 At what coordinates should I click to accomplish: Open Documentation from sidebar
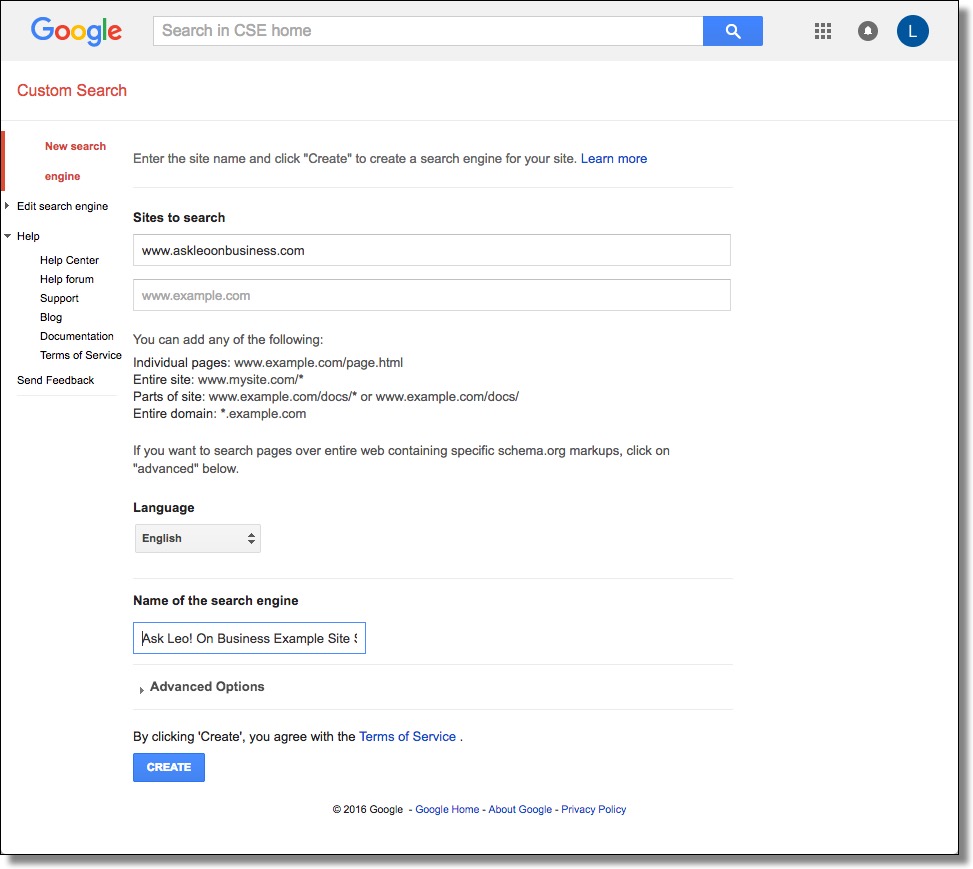[77, 336]
